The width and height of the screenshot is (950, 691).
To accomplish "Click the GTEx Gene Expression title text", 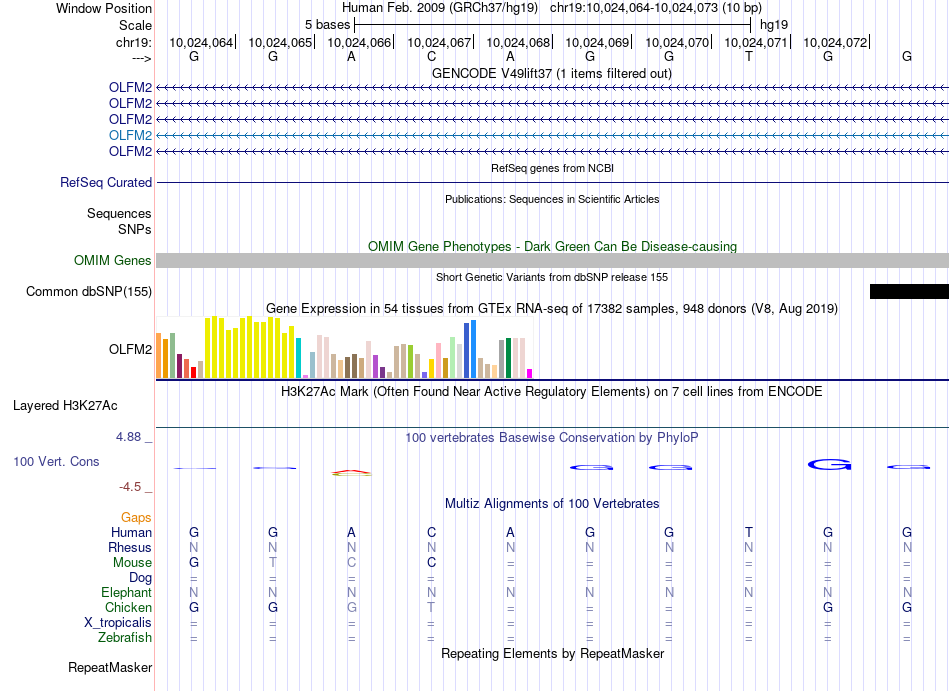I will coord(552,309).
